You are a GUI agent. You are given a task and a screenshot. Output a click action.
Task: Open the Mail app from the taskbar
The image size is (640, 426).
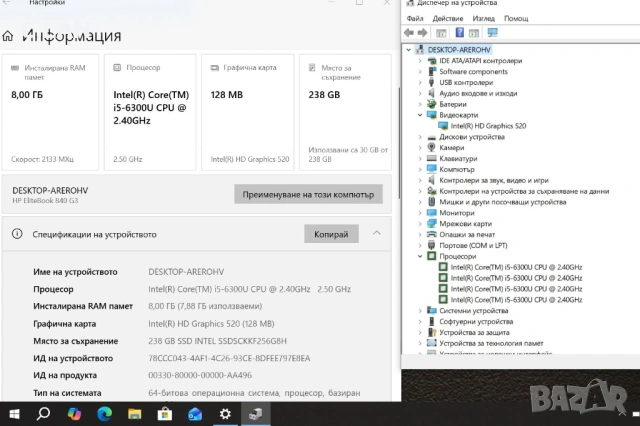click(195, 414)
